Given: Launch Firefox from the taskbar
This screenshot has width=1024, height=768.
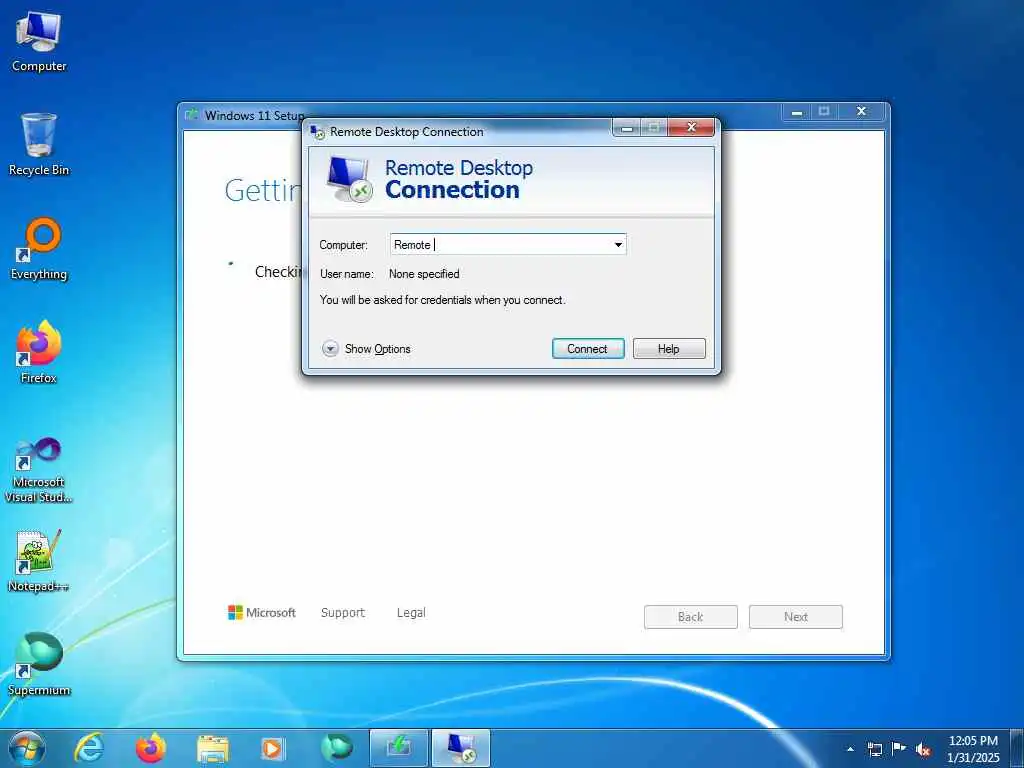Looking at the screenshot, I should pos(151,748).
